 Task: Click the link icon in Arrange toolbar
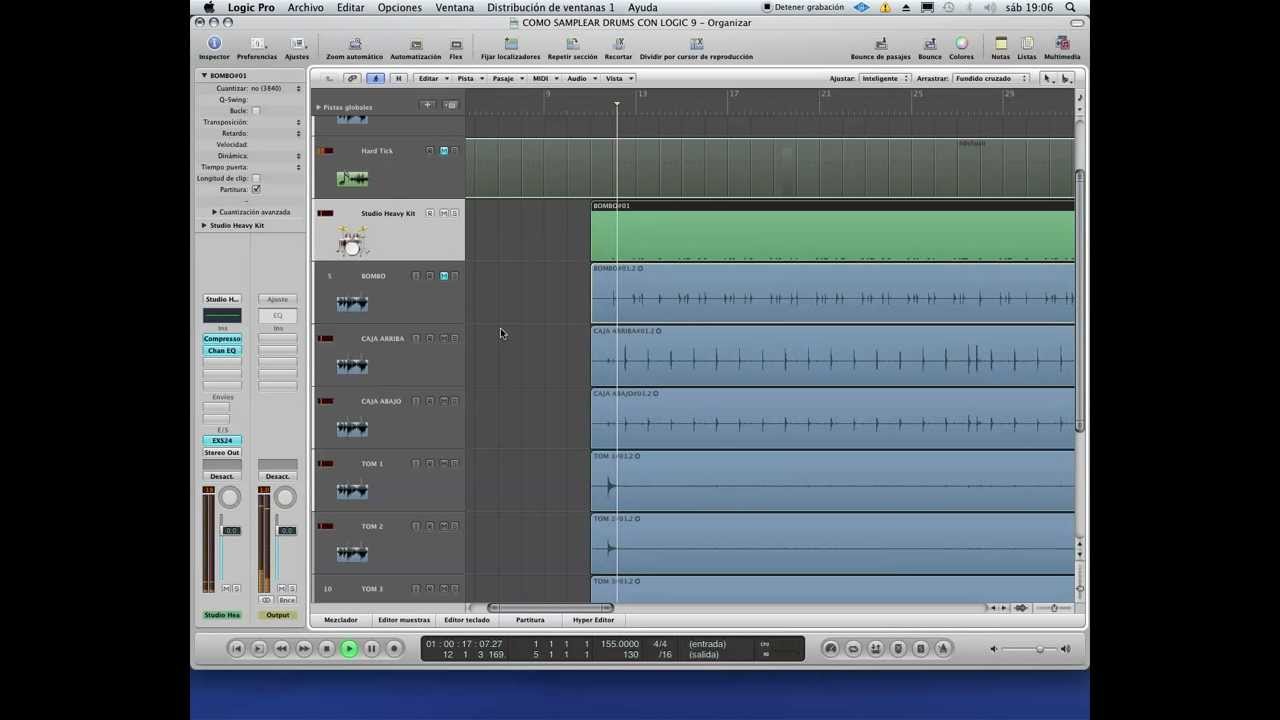click(352, 78)
